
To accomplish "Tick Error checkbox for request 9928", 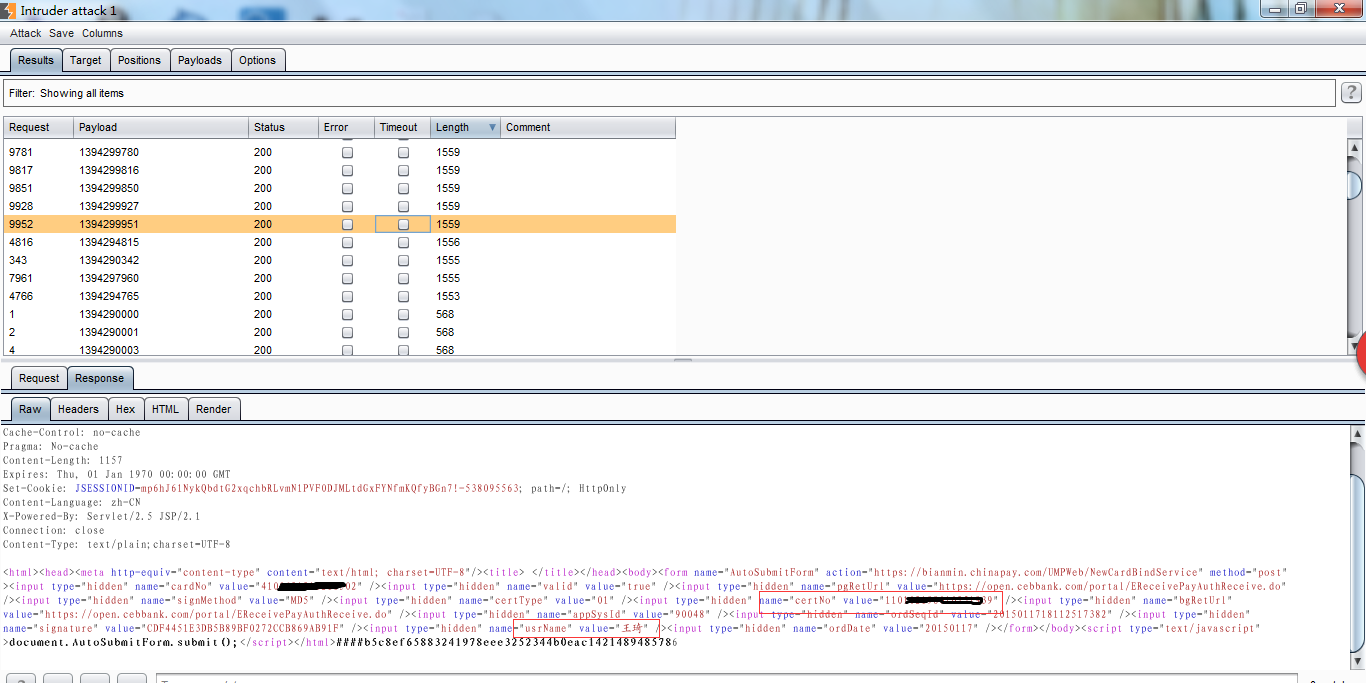I will point(347,207).
